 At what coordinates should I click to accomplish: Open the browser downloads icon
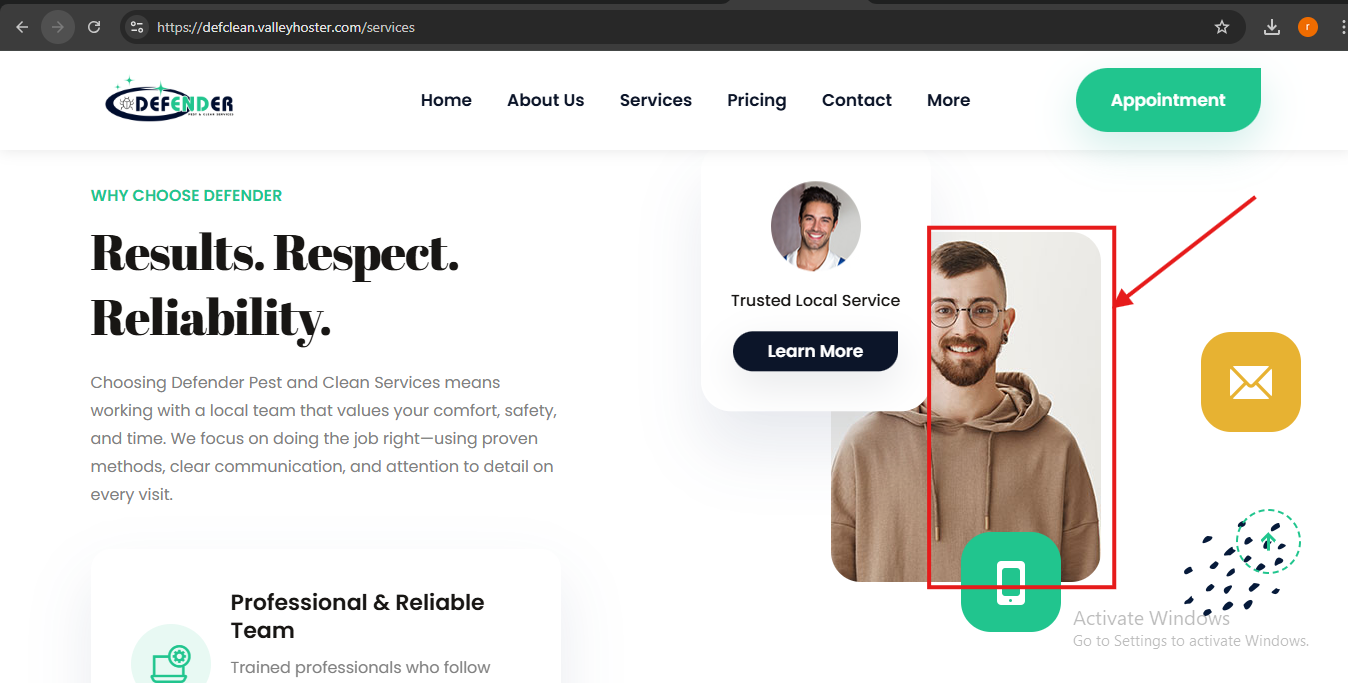pyautogui.click(x=1272, y=27)
